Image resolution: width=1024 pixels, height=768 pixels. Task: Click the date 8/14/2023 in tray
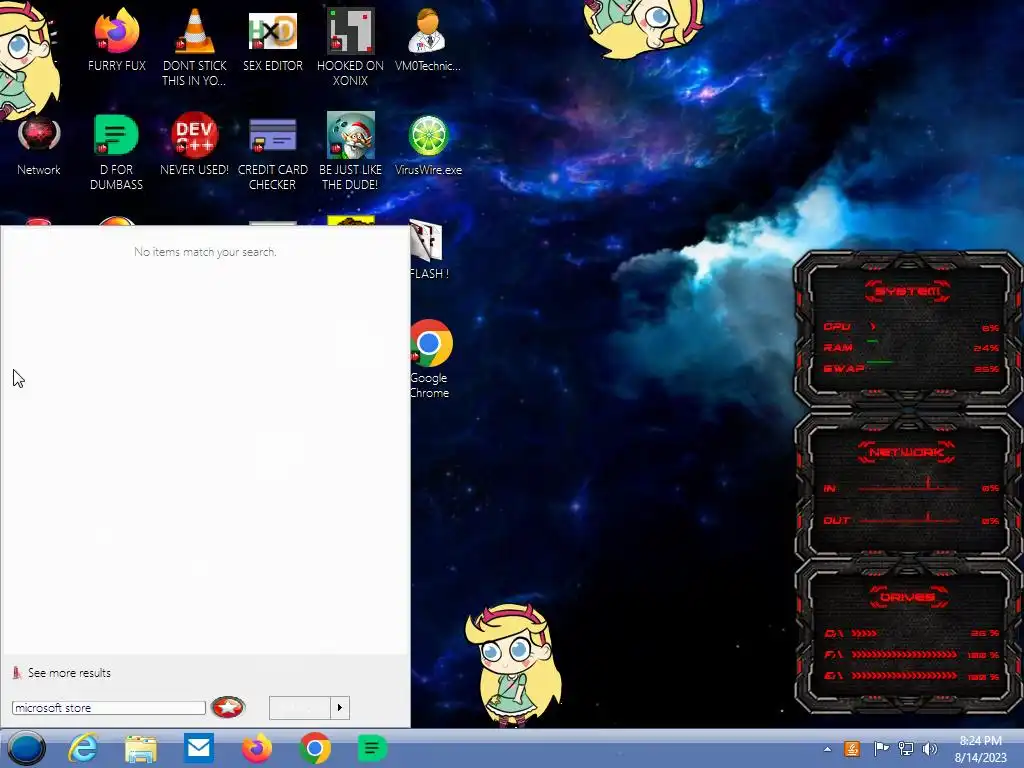[981, 758]
